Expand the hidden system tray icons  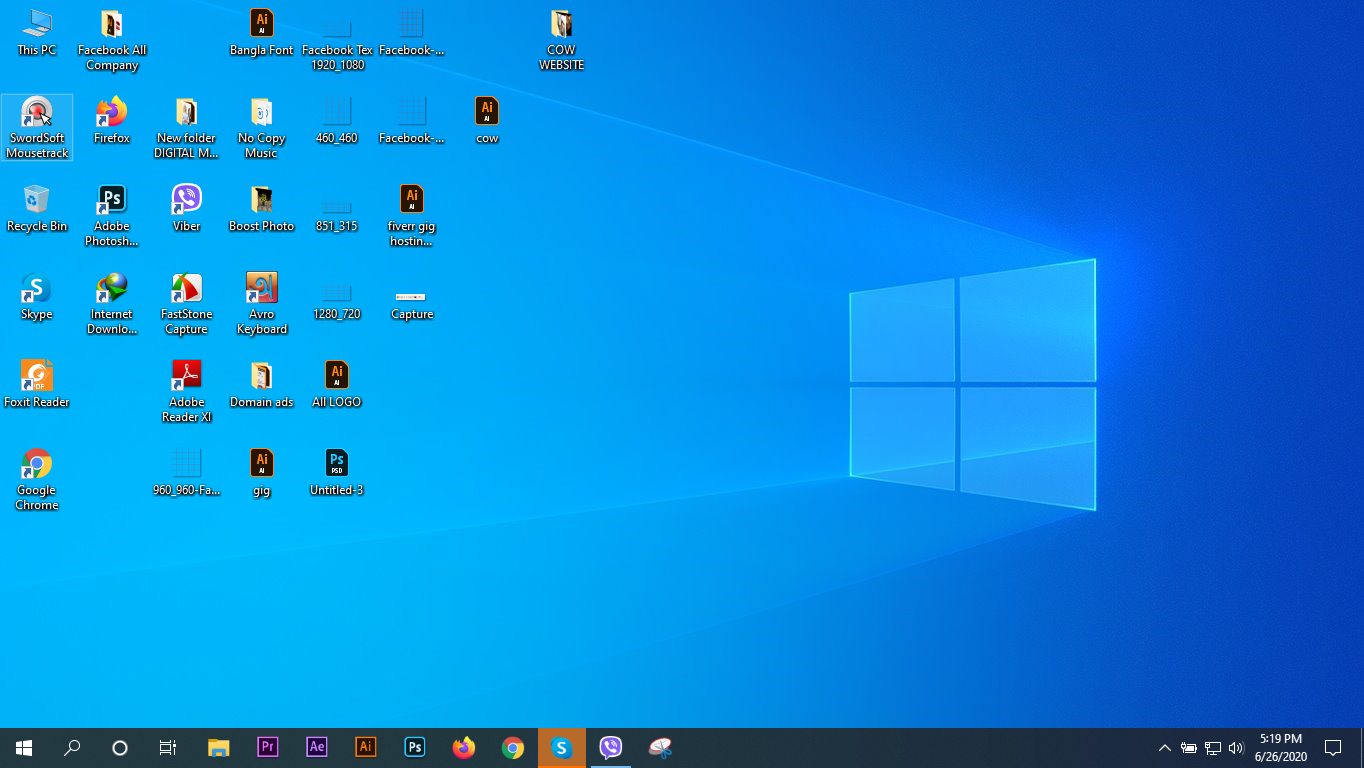pos(1164,748)
